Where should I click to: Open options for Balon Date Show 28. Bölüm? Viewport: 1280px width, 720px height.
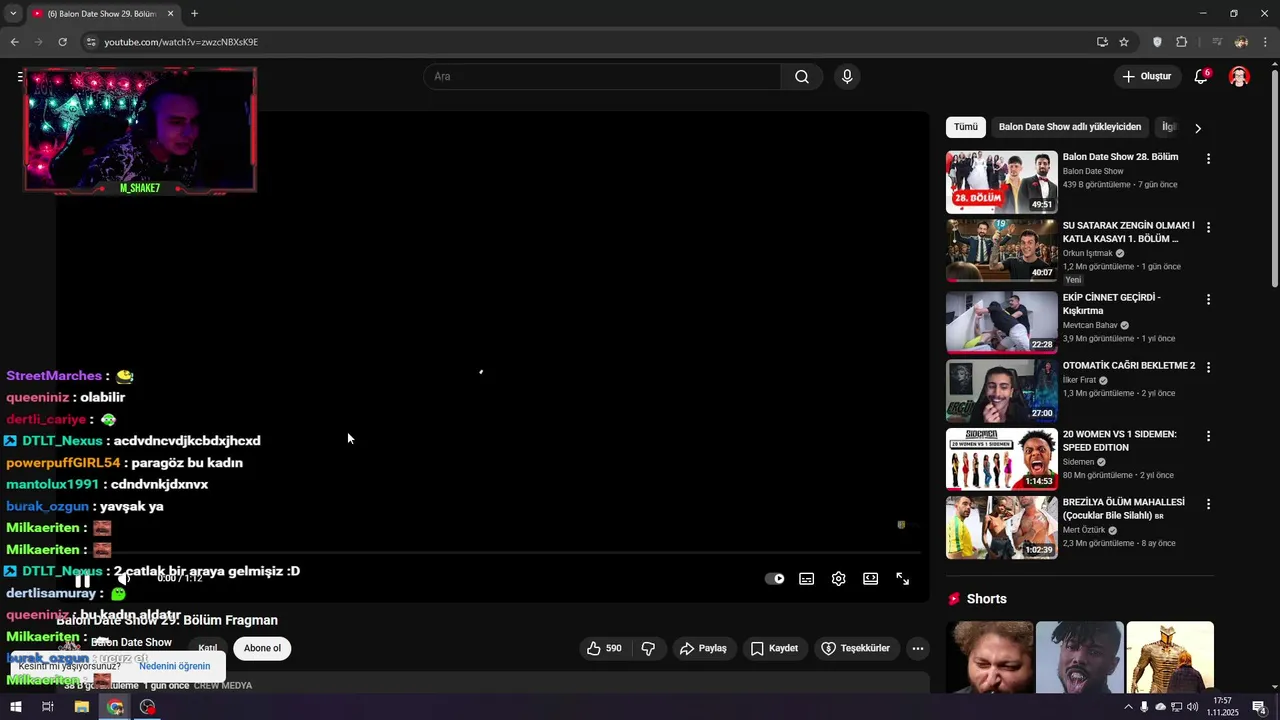click(x=1208, y=159)
